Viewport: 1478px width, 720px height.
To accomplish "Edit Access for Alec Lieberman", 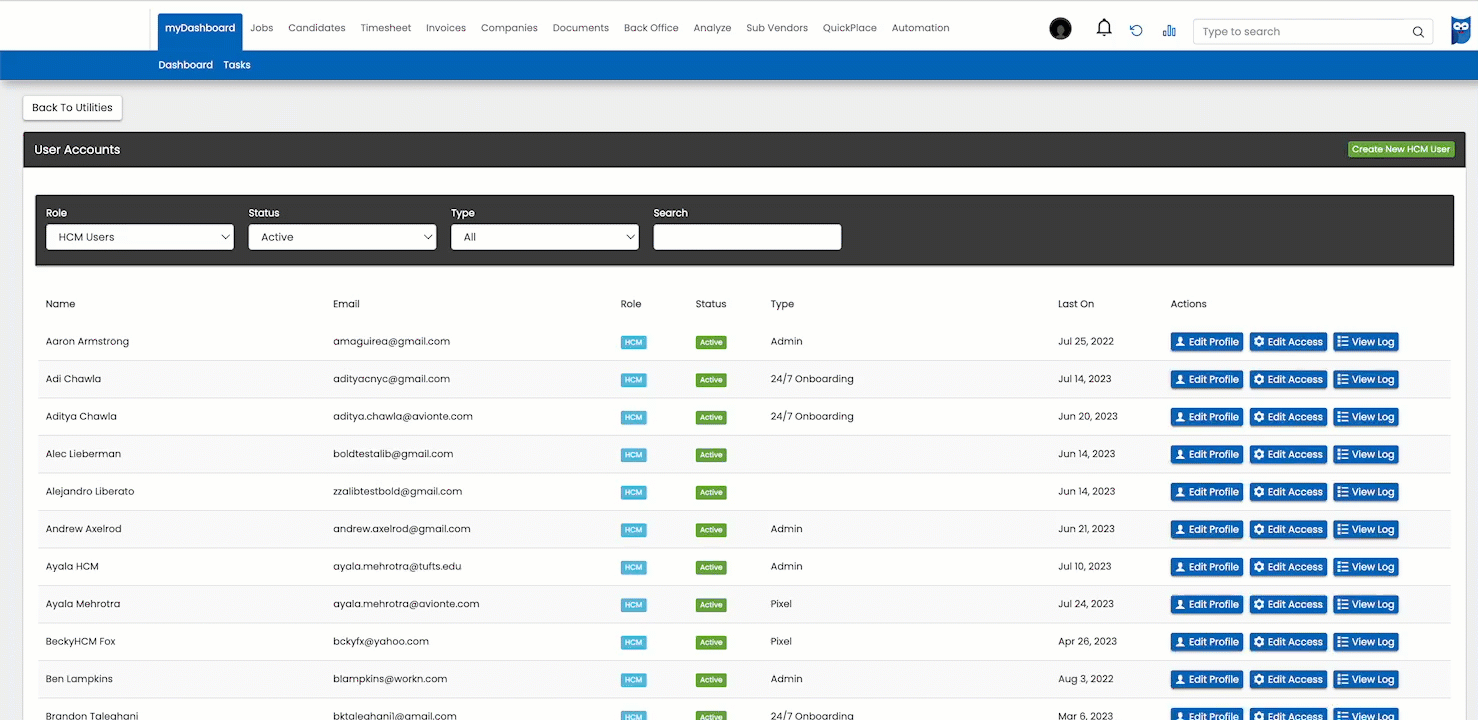I will coord(1289,454).
